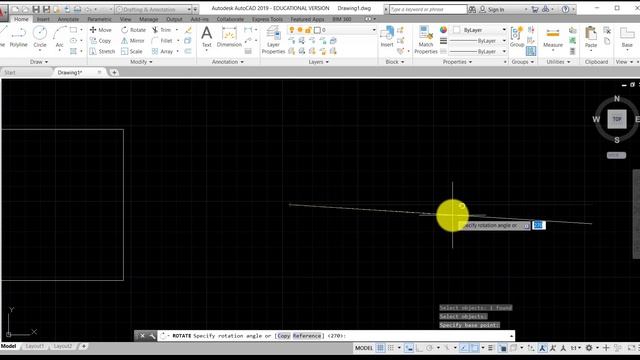Click the Move tool in Modify panel
Viewport: 640px width, 360px height.
[x=100, y=30]
